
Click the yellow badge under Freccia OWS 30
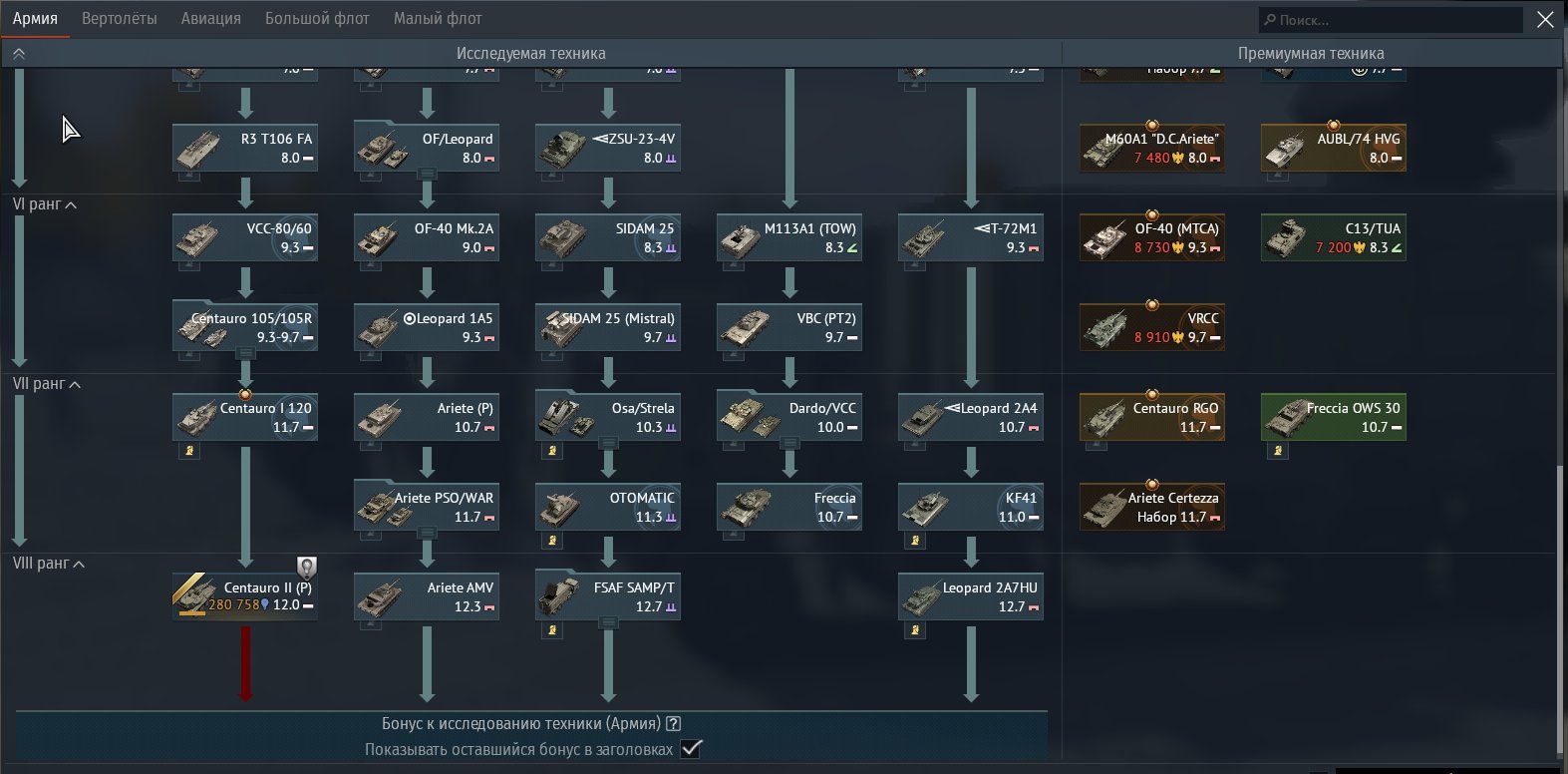click(x=1279, y=451)
